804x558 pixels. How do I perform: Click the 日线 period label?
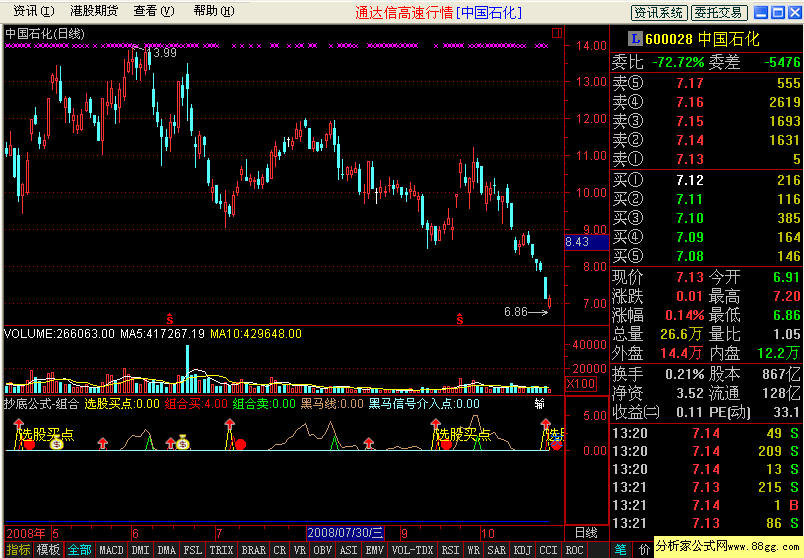pyautogui.click(x=586, y=532)
